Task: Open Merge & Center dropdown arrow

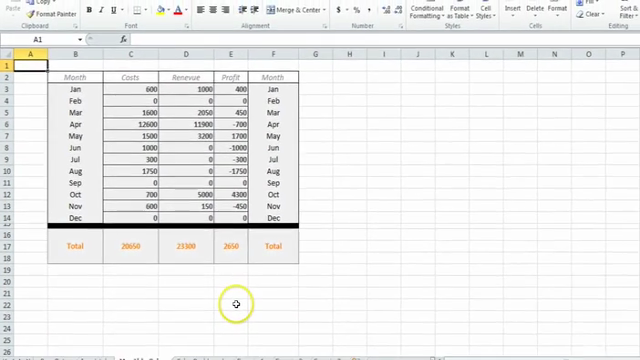Action: 324,10
